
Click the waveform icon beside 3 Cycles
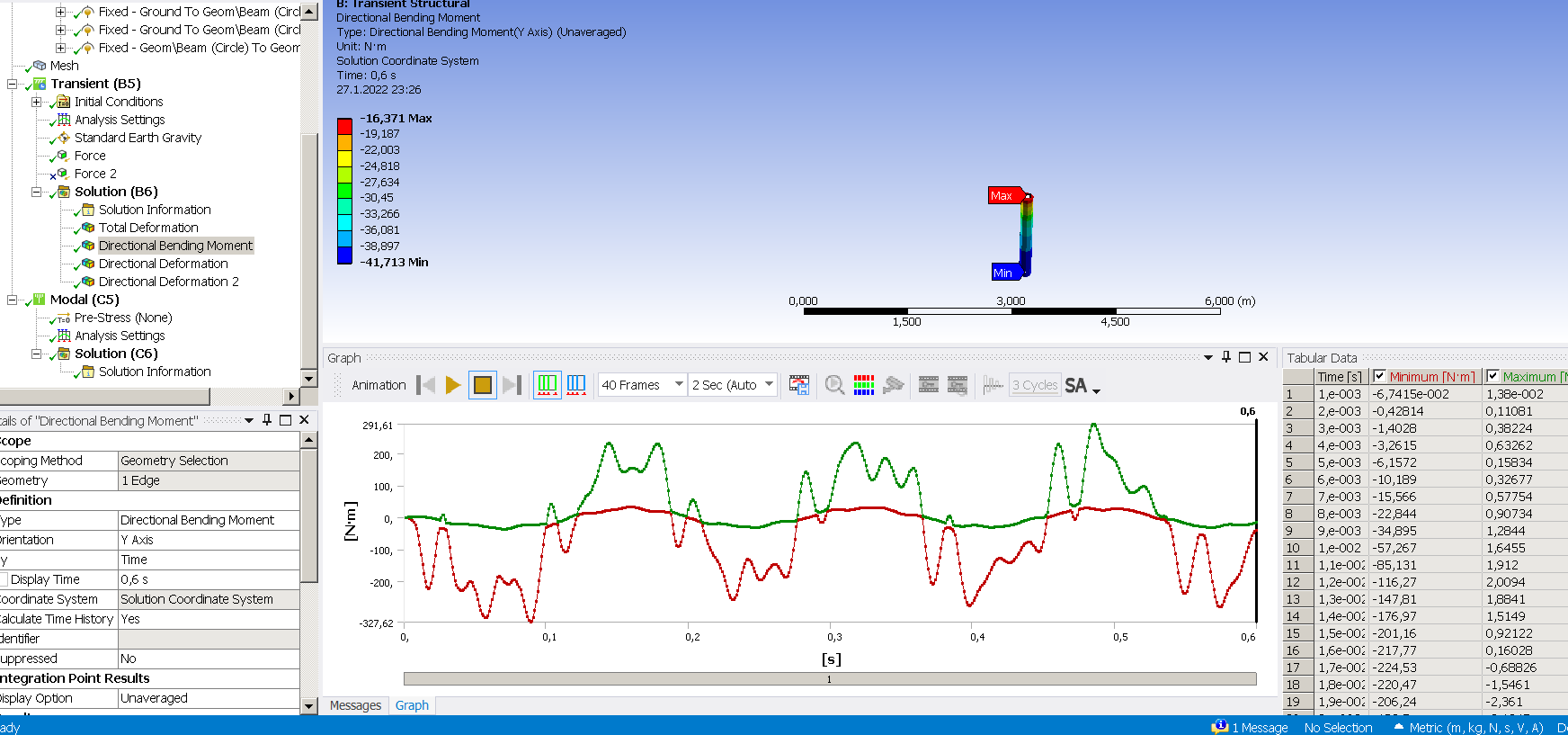pyautogui.click(x=993, y=385)
